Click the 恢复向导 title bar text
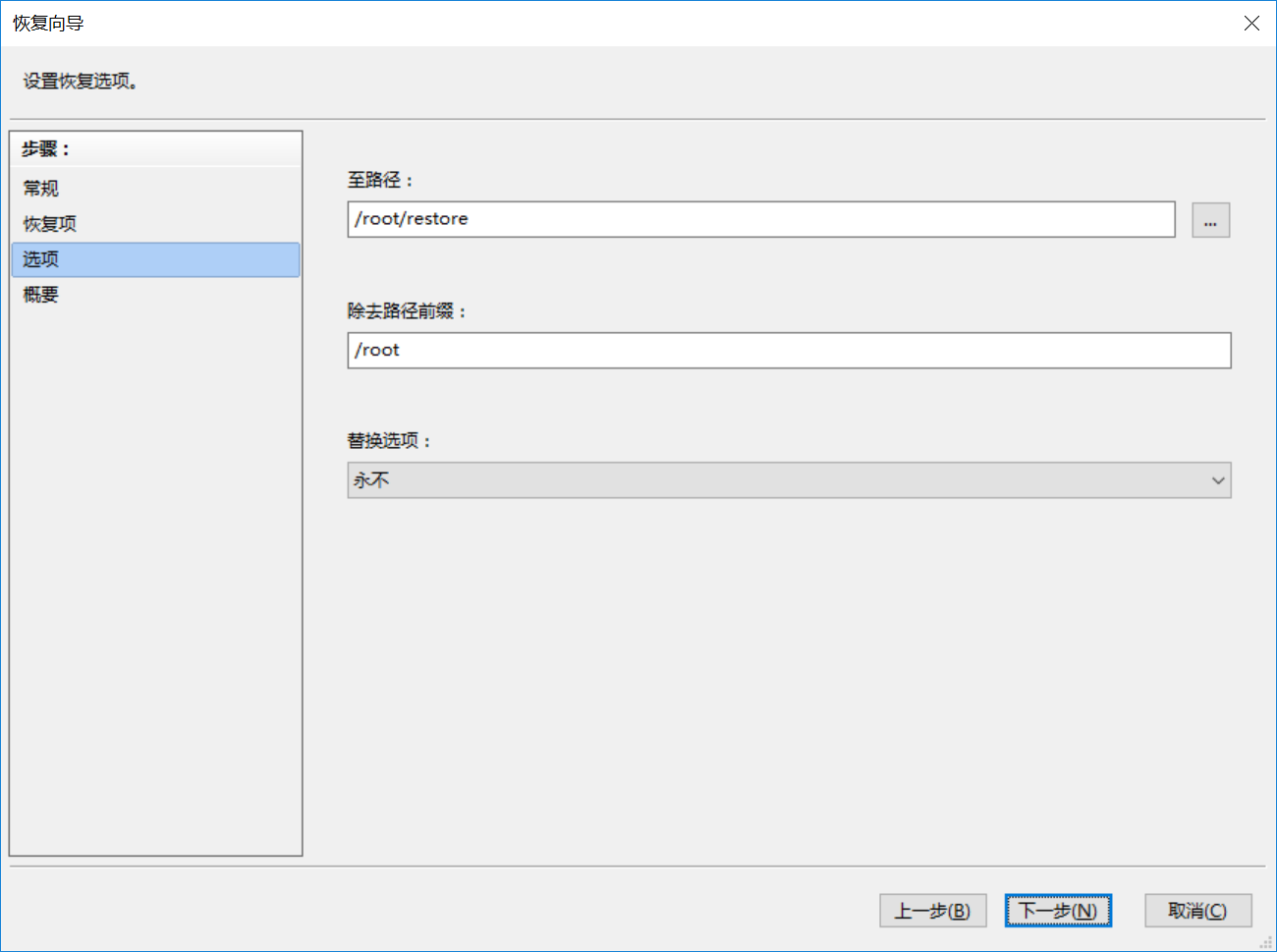This screenshot has width=1277, height=952. click(48, 24)
